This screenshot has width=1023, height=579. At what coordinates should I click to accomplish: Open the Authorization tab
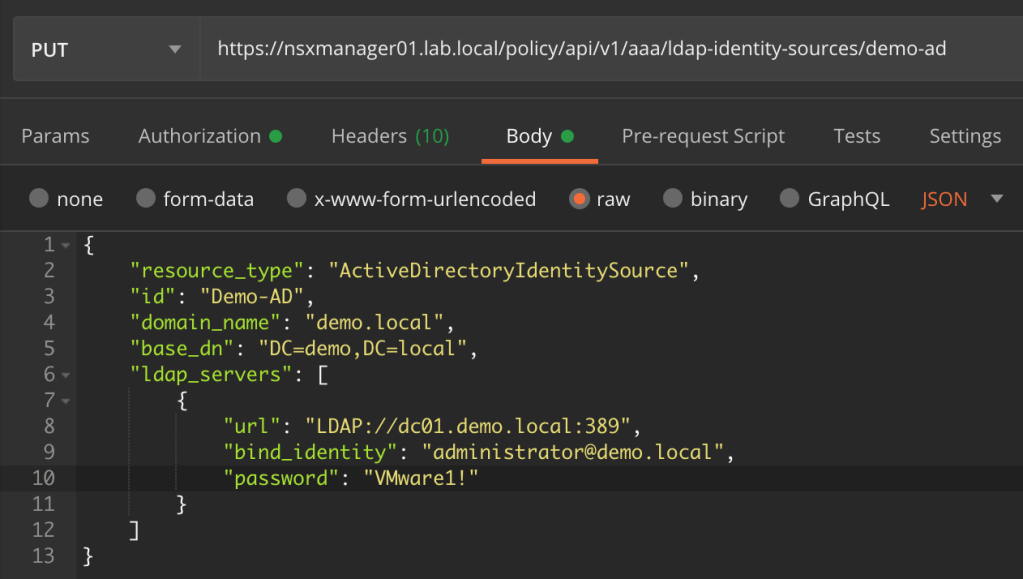click(198, 135)
